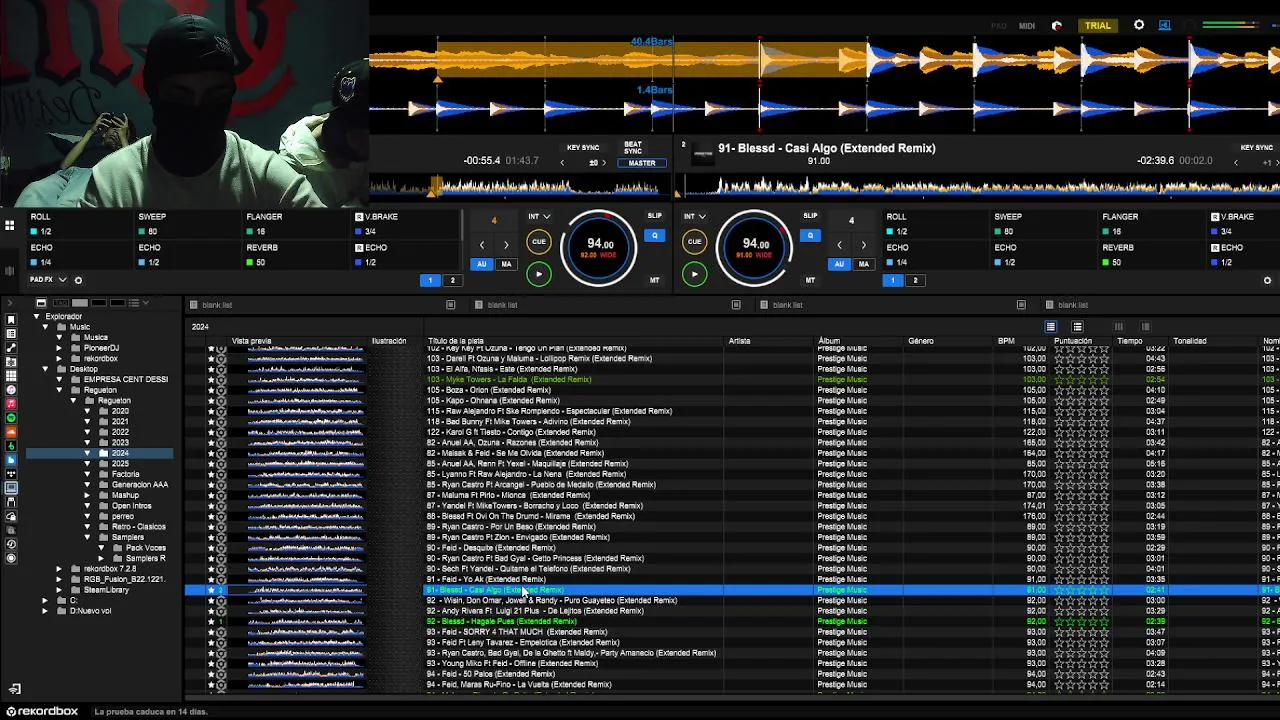Click the grid layout icon left of deck 1 pads
Viewport: 1280px width, 720px height.
[9, 226]
